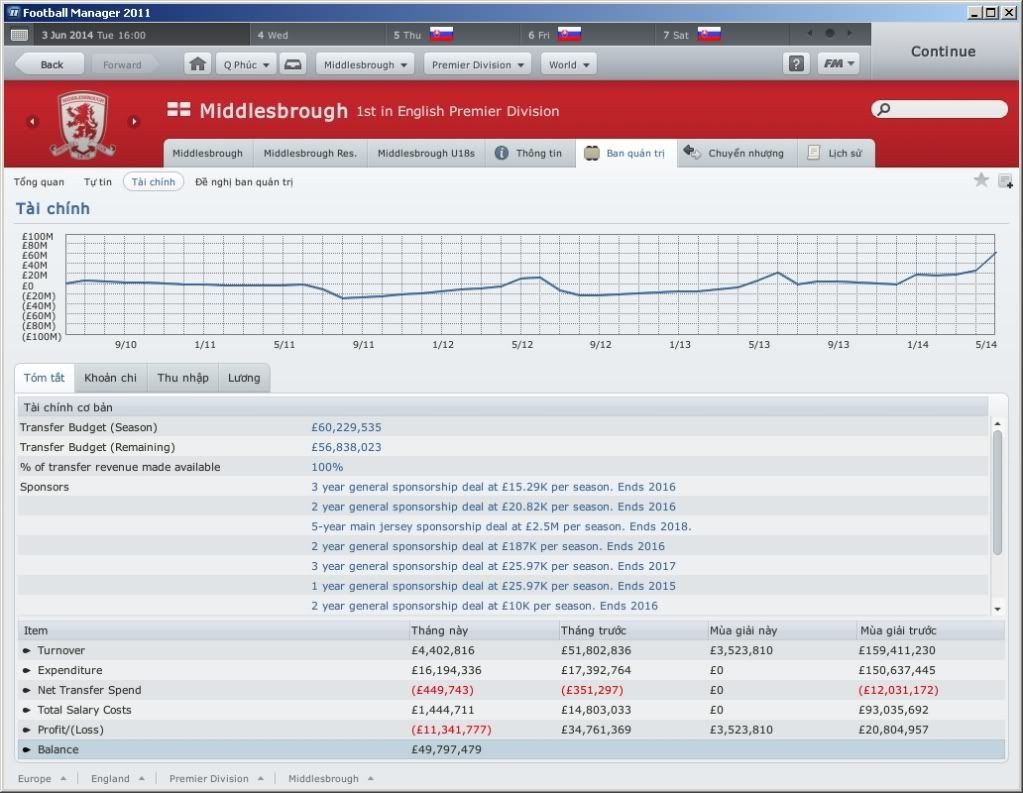Select the Đề nghị ban quản trị sub-tab
Screen dimensions: 1023x793
point(244,182)
